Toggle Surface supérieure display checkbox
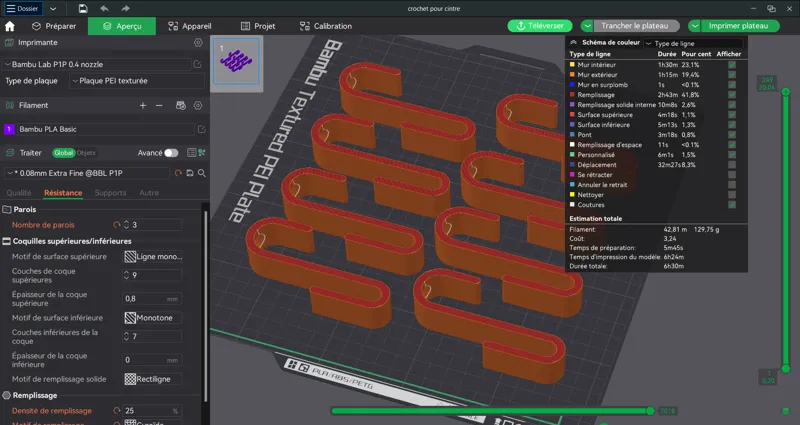Viewport: 800px width, 425px height. tap(732, 115)
